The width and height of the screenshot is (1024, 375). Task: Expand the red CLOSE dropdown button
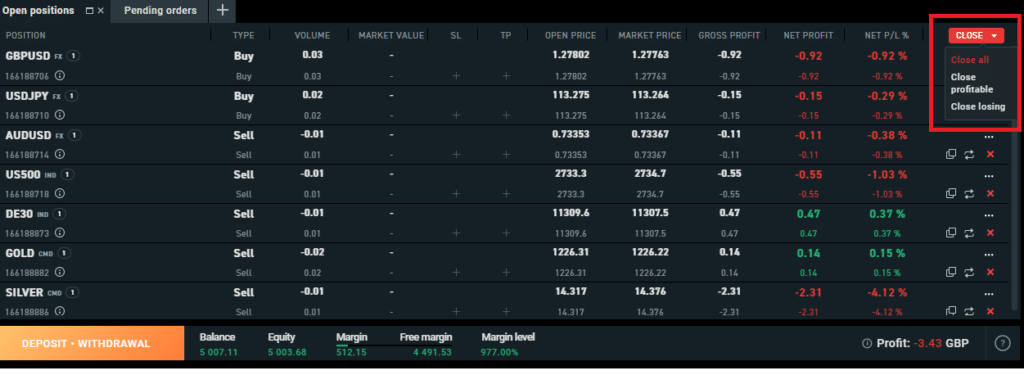pyautogui.click(x=976, y=35)
